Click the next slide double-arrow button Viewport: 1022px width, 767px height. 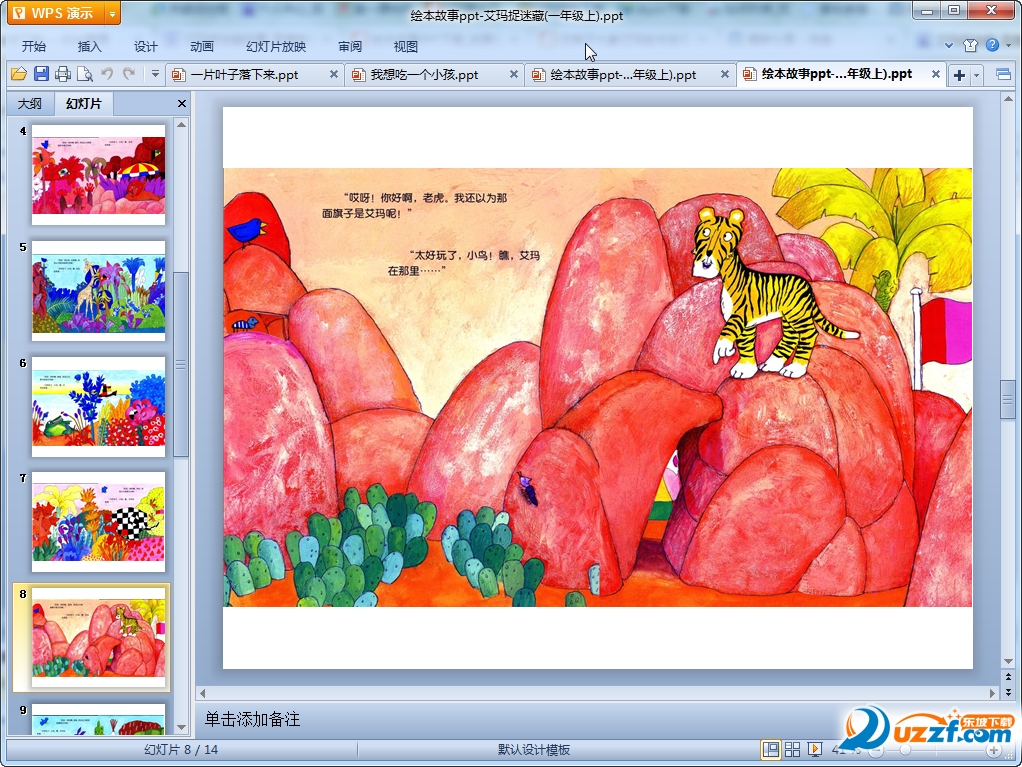[1008, 692]
